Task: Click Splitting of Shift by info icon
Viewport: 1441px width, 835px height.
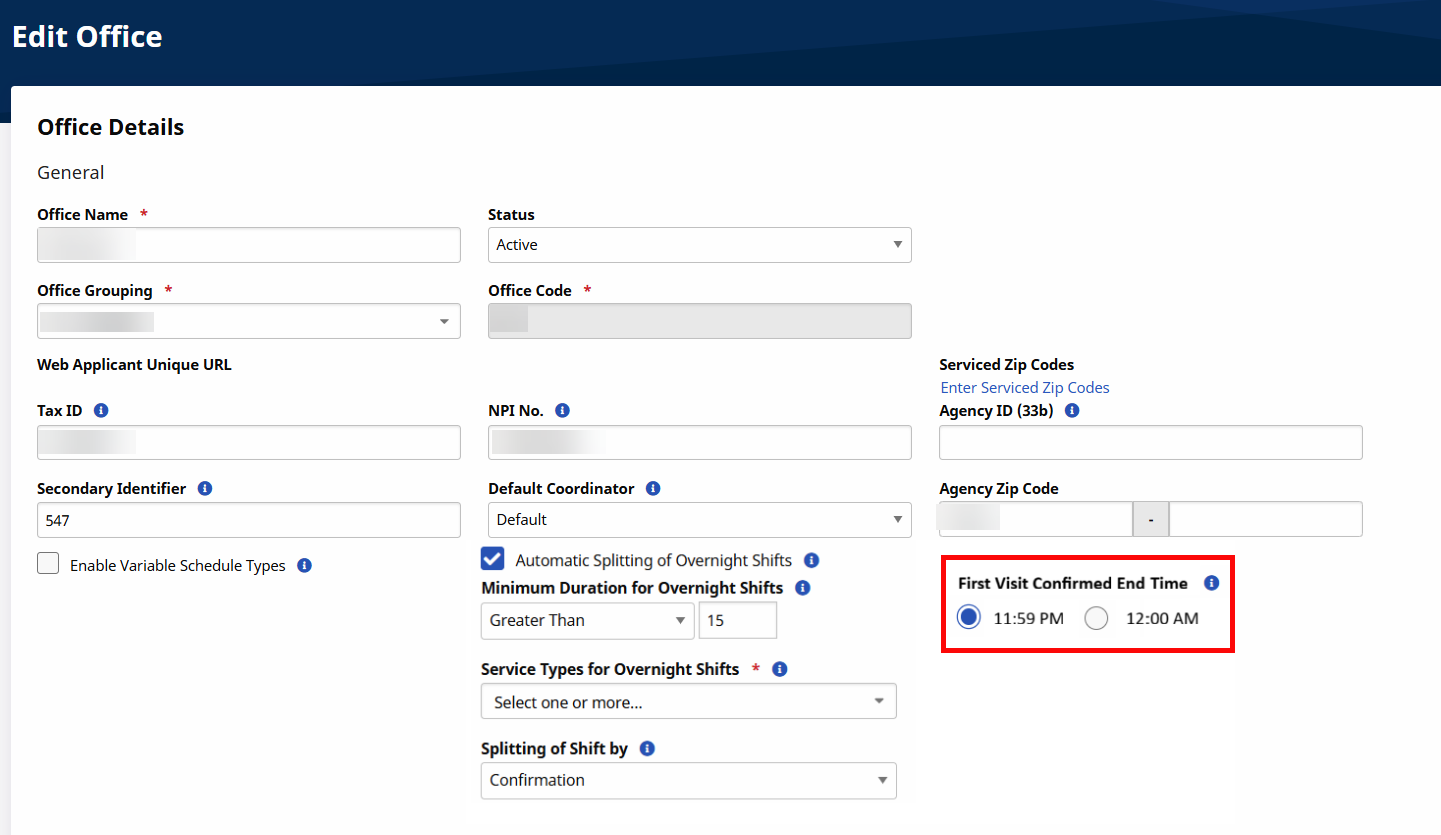Action: pos(647,749)
